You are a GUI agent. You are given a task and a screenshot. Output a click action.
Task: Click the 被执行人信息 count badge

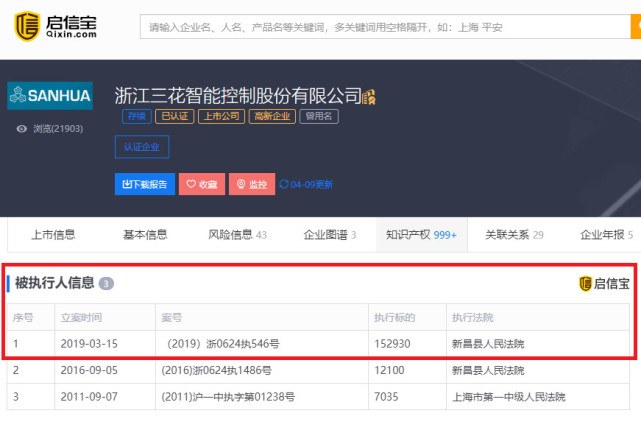click(x=106, y=283)
